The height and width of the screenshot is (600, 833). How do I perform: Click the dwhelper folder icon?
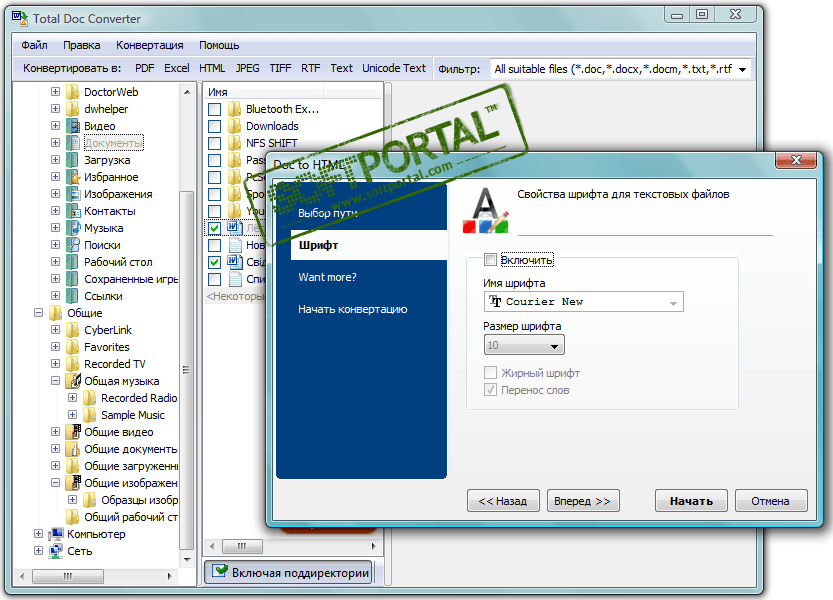[x=72, y=109]
